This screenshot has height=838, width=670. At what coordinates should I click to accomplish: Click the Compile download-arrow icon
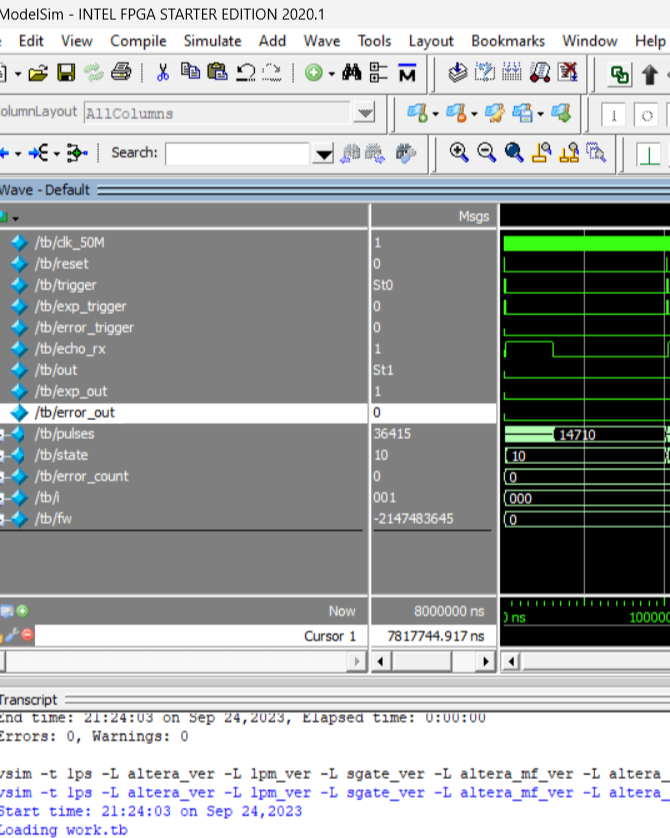pyautogui.click(x=457, y=72)
